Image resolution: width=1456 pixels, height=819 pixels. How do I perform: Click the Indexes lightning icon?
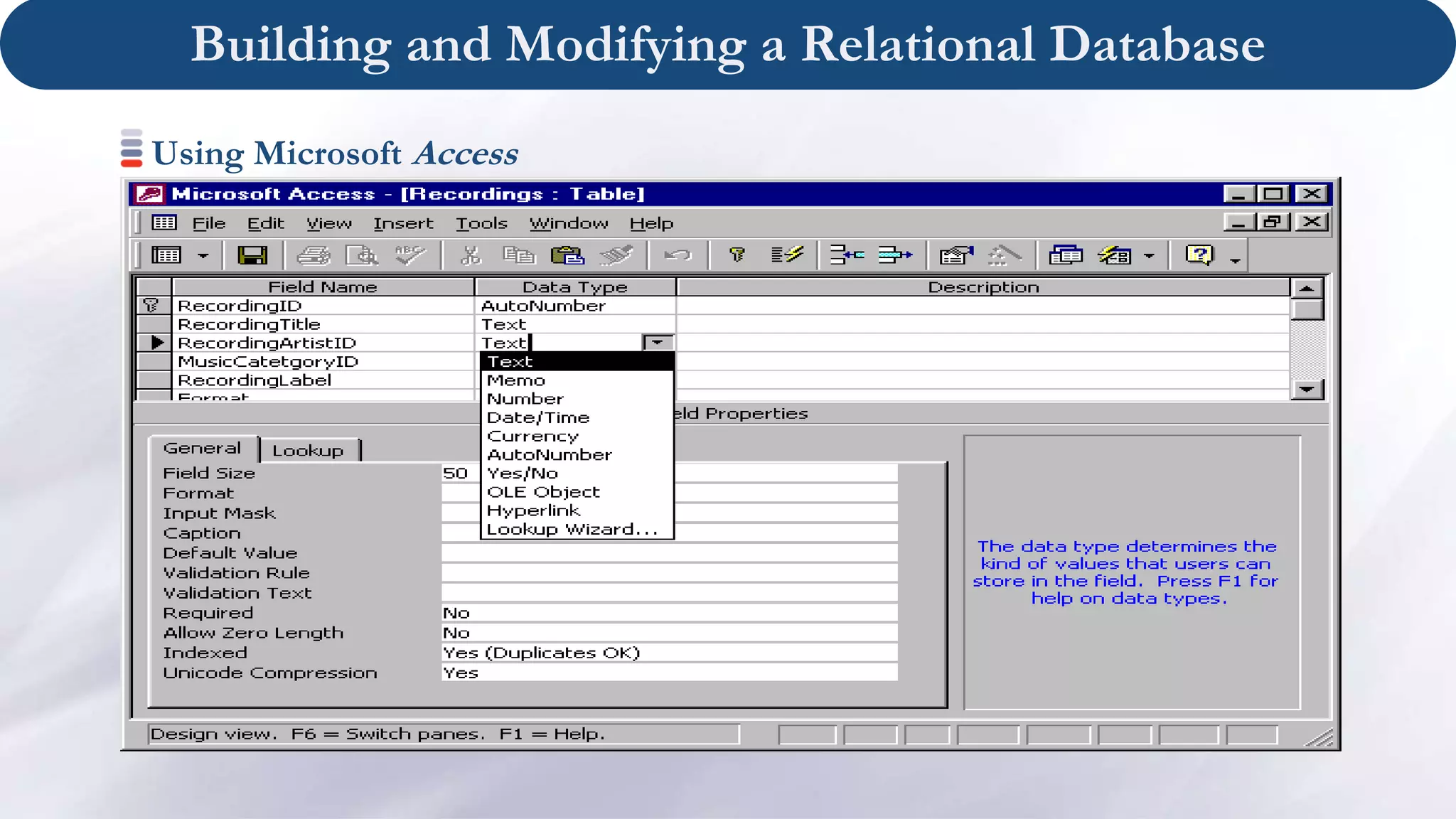click(787, 255)
